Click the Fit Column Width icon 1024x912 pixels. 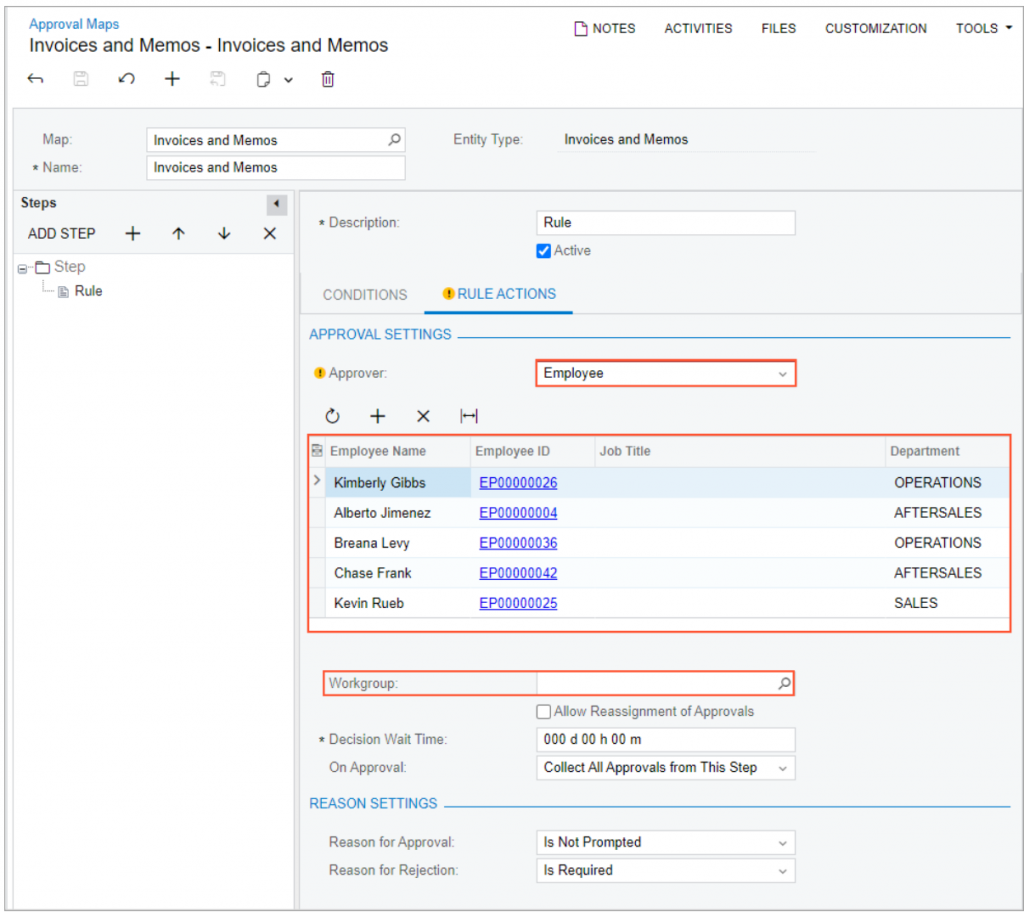(x=468, y=416)
